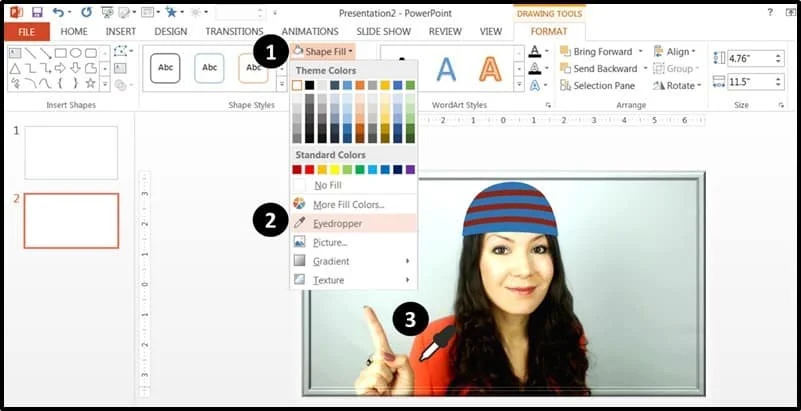Select the Text Box shape in the shapes gallery
This screenshot has width=801, height=411.
point(15,53)
